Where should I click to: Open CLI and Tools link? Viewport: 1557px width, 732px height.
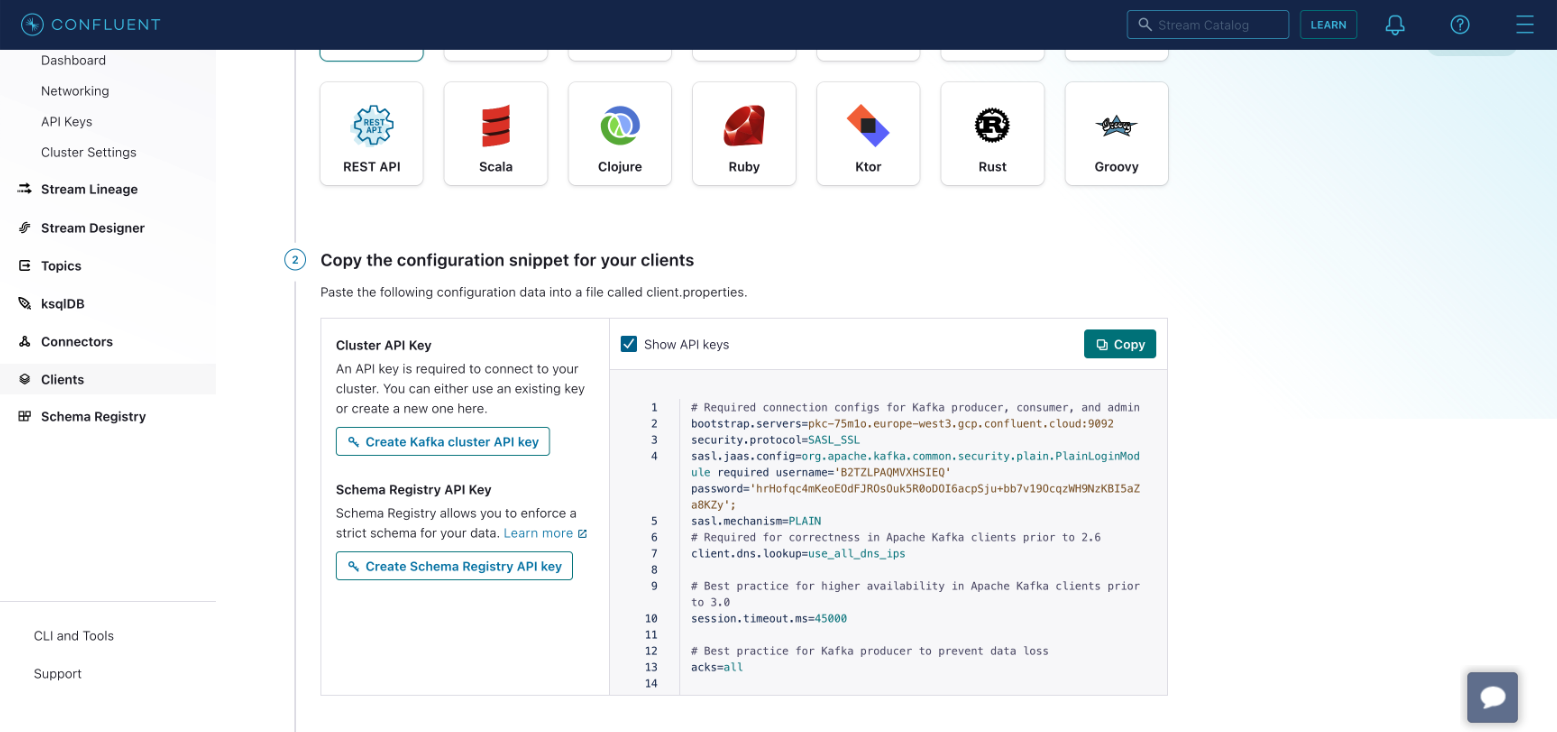tap(74, 636)
